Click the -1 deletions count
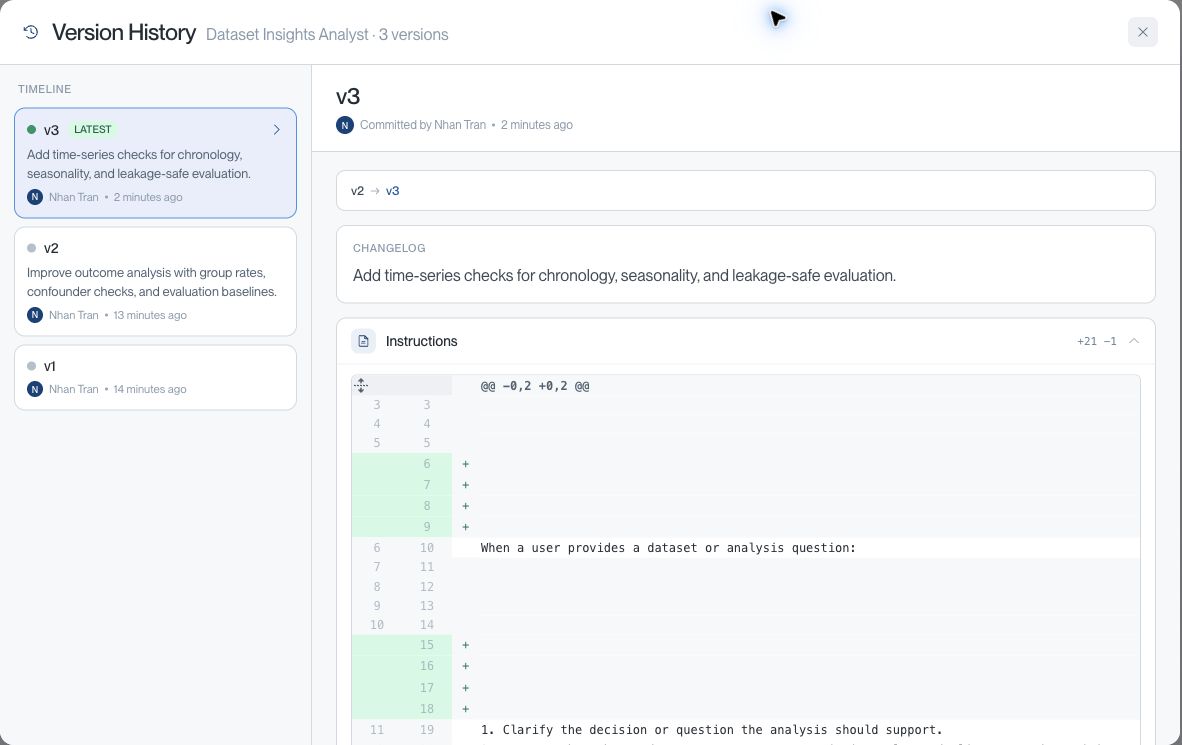The width and height of the screenshot is (1182, 745). coord(1110,342)
